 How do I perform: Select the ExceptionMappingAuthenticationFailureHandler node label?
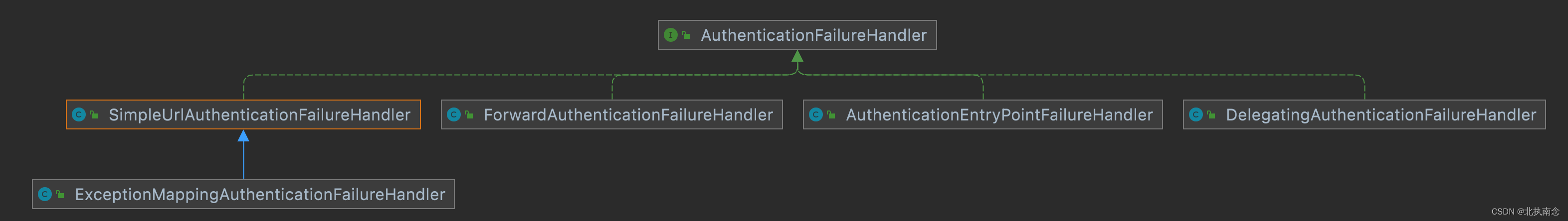tap(260, 194)
